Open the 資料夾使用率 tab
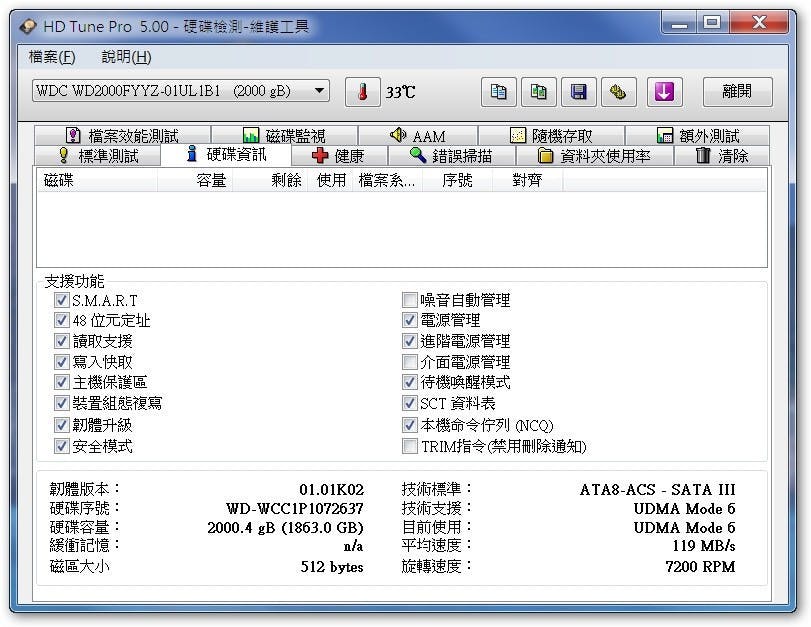811x627 pixels. coord(594,156)
